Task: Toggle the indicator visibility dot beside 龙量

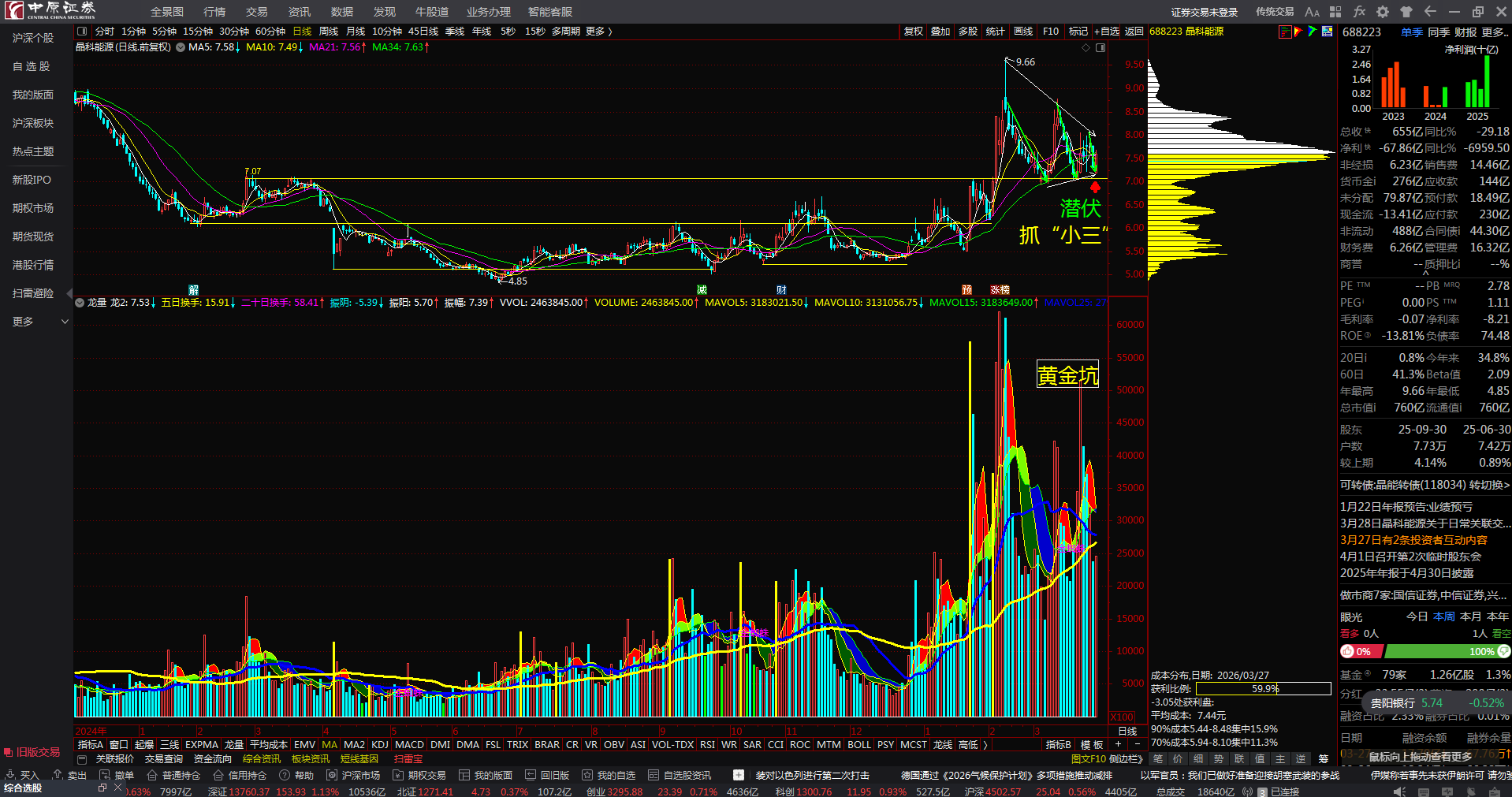Action: (x=80, y=303)
